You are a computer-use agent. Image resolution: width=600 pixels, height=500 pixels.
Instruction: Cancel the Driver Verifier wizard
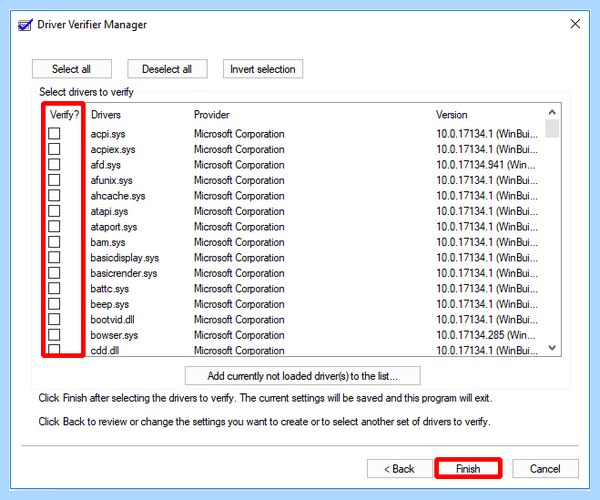[545, 469]
